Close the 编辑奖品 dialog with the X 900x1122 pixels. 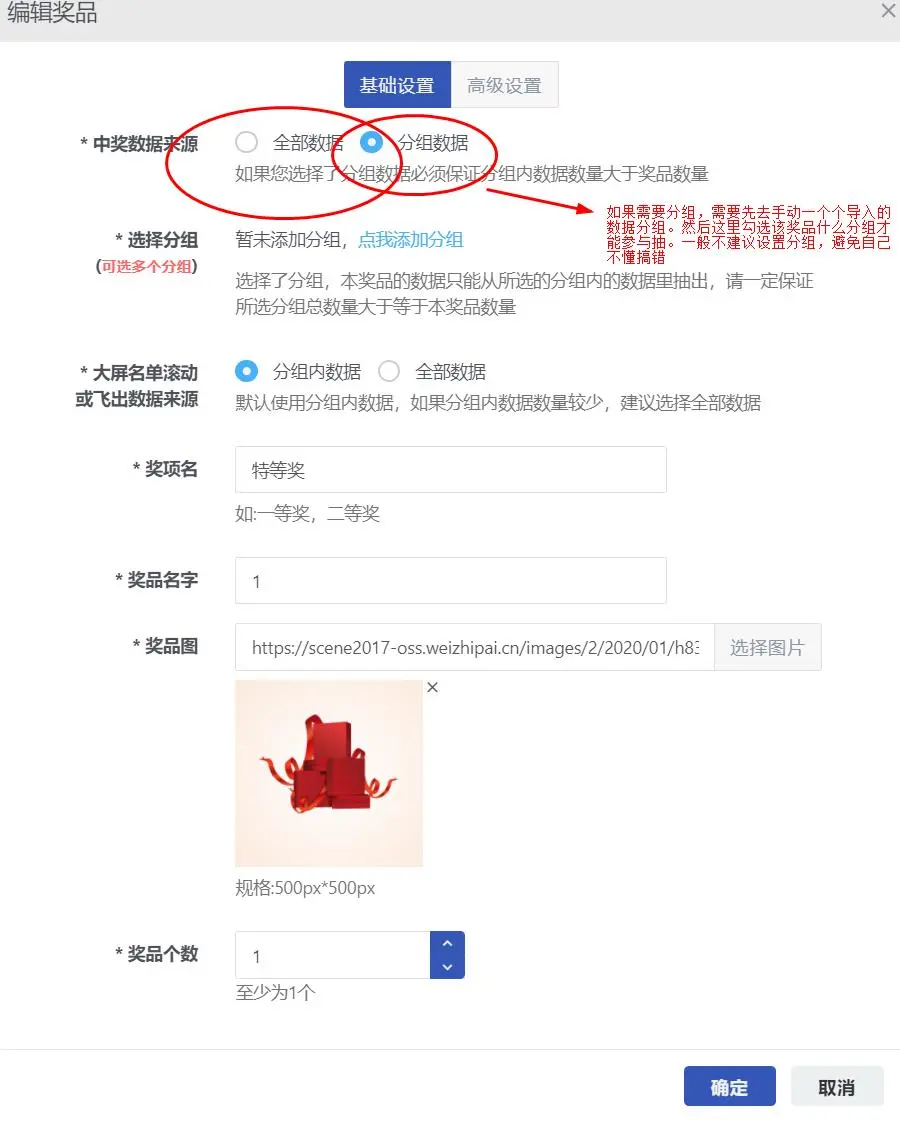click(889, 11)
